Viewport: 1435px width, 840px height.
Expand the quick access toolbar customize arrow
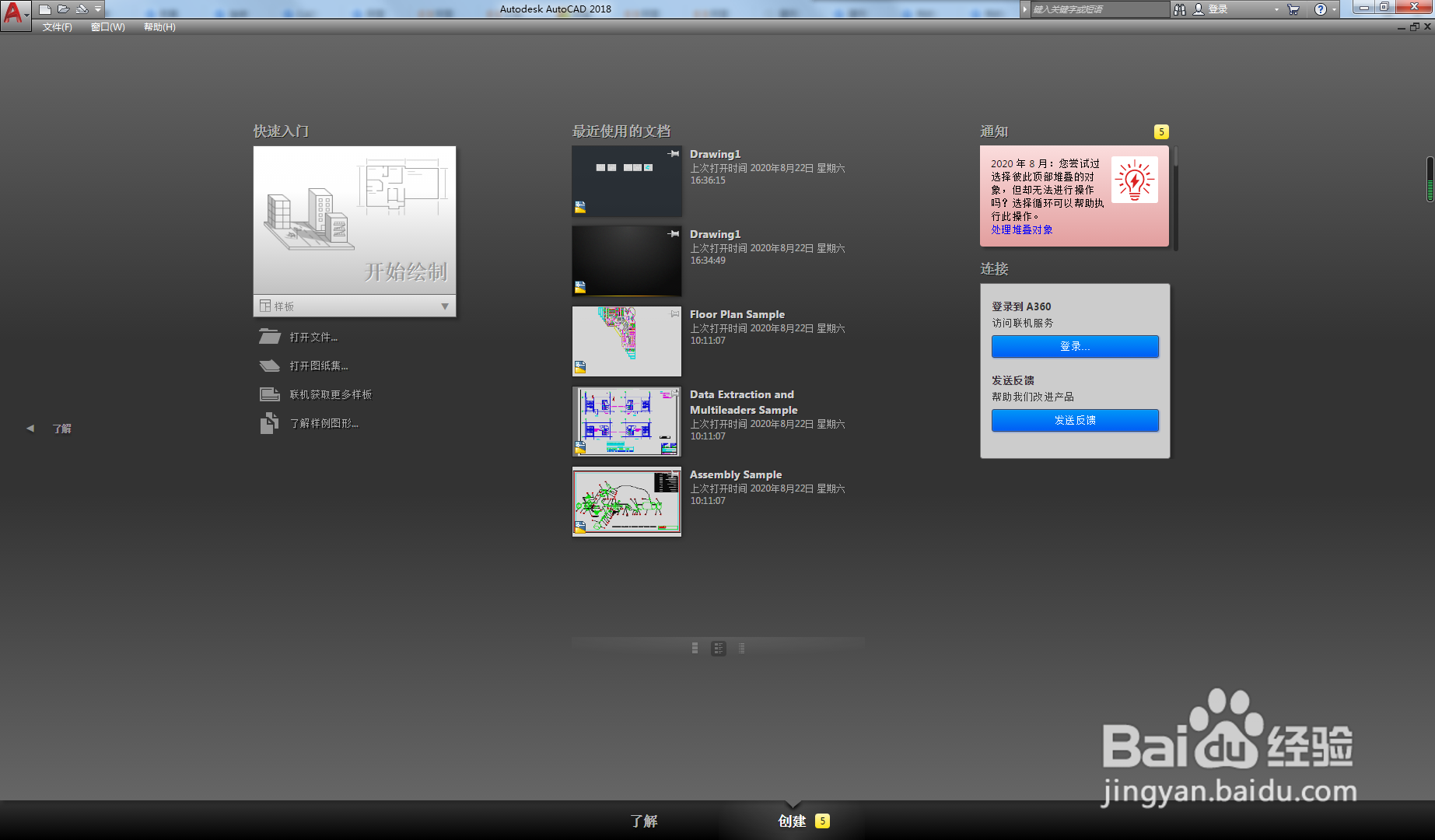[x=98, y=9]
